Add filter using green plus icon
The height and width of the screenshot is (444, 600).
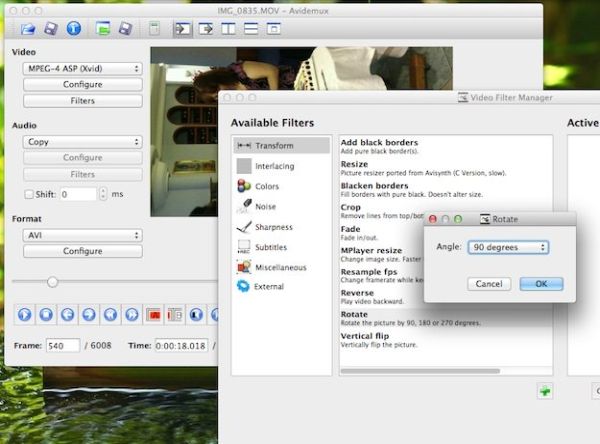point(544,390)
